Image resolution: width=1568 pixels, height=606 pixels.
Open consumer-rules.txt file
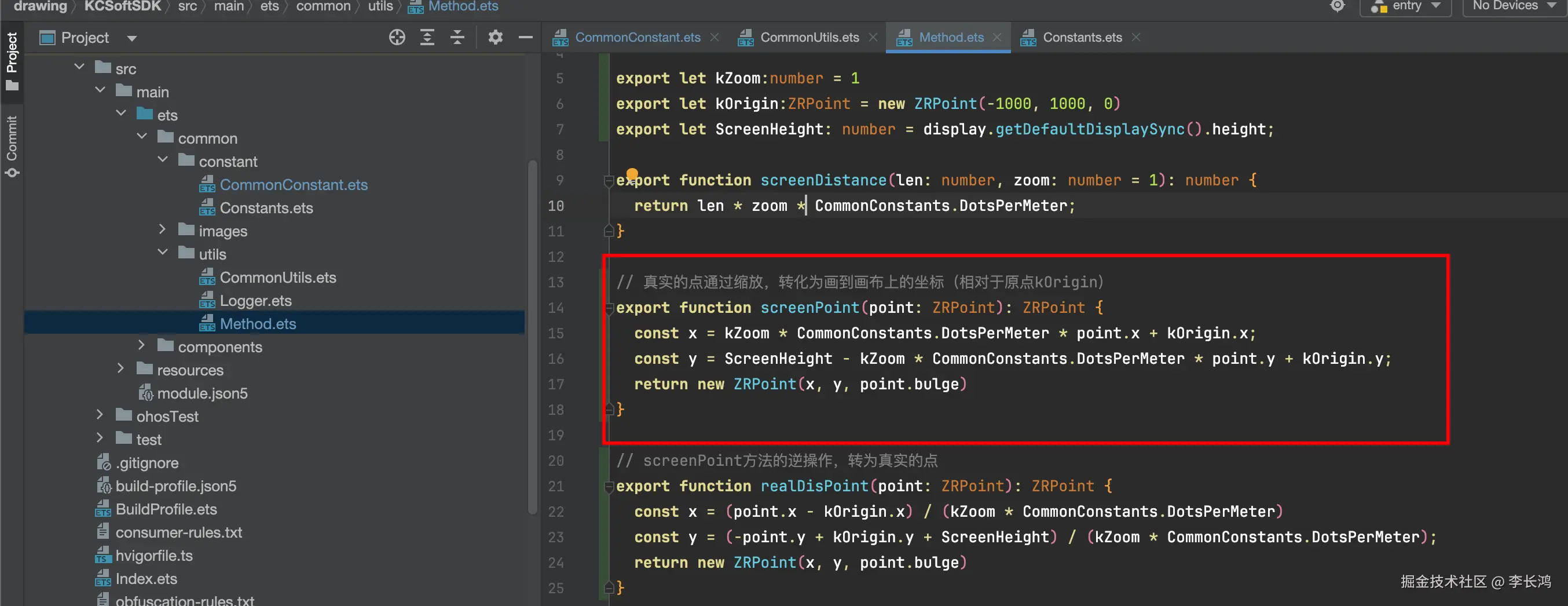[178, 532]
